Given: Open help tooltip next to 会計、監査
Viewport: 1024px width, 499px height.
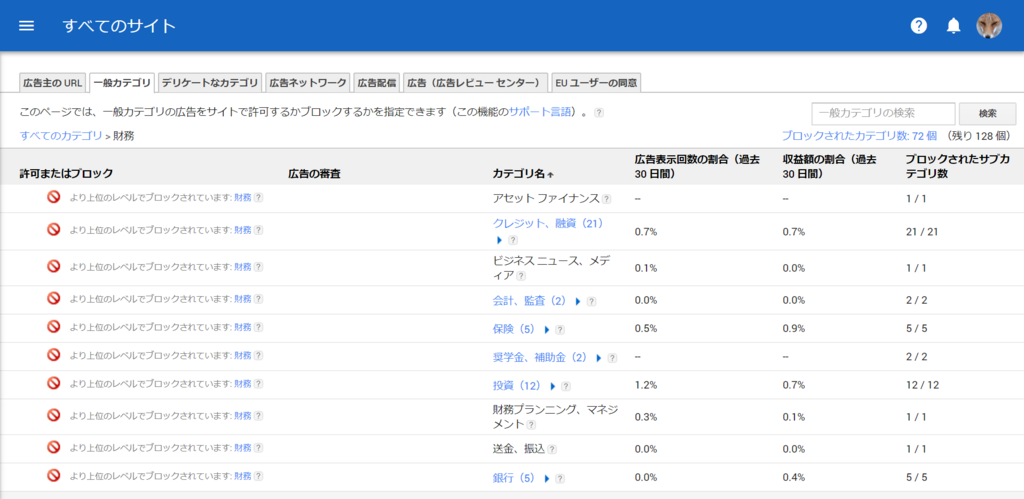Looking at the screenshot, I should (591, 302).
